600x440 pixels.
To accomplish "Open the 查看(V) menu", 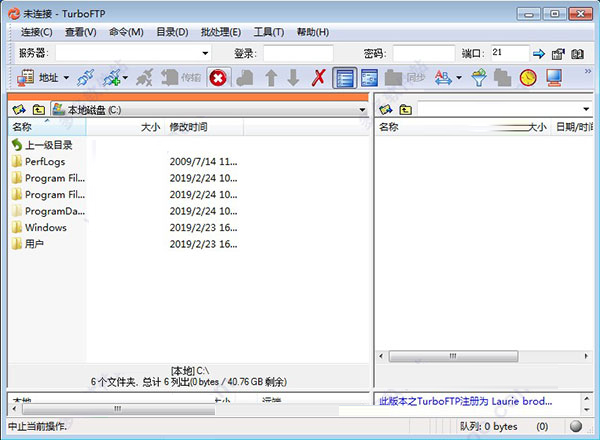I will [x=81, y=32].
